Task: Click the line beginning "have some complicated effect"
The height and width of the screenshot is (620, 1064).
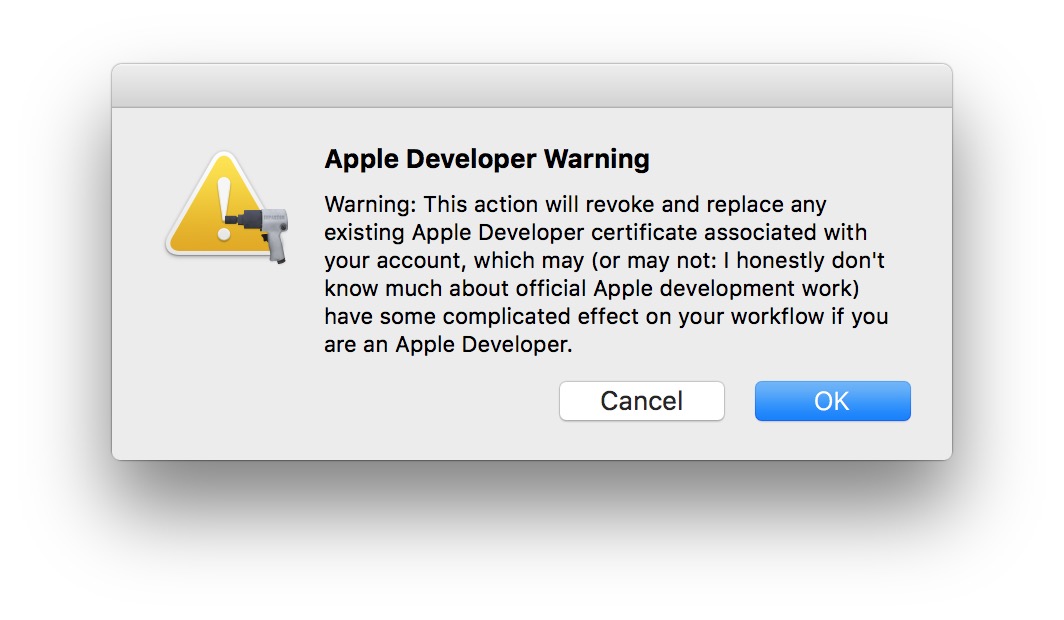Action: click(606, 316)
